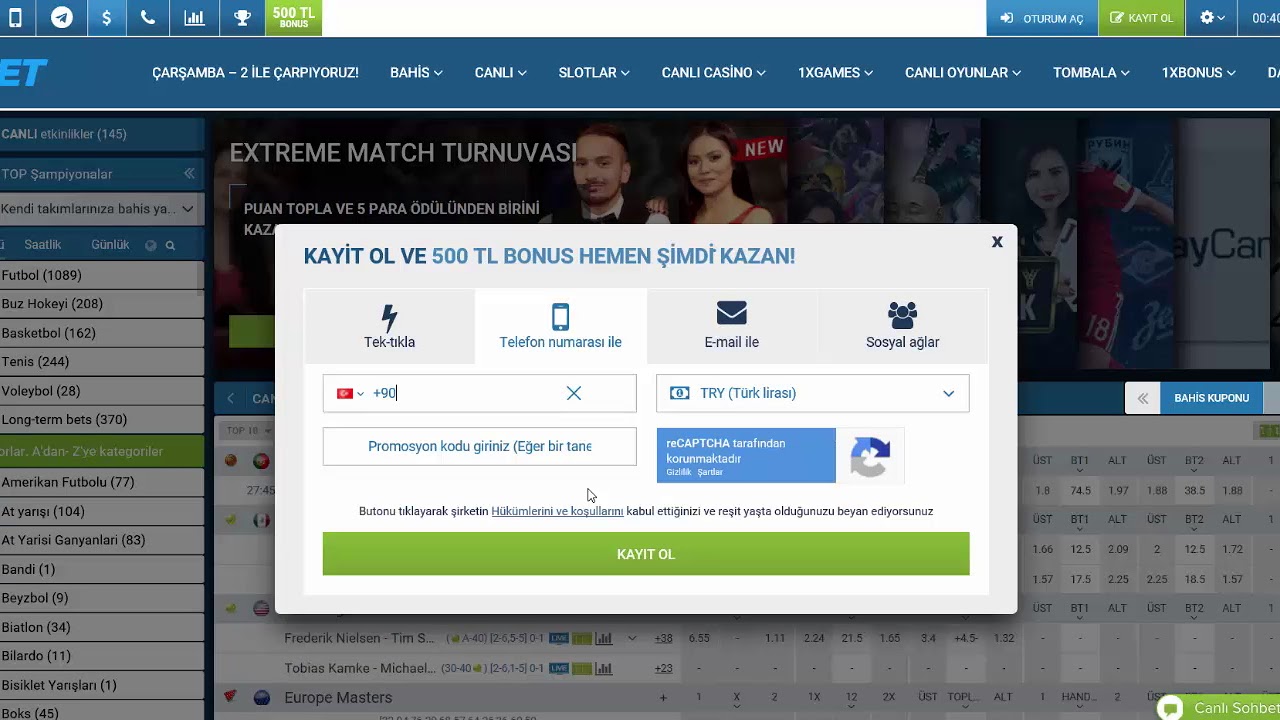Click the round icon next to Günlük
1280x720 pixels.
coord(151,245)
